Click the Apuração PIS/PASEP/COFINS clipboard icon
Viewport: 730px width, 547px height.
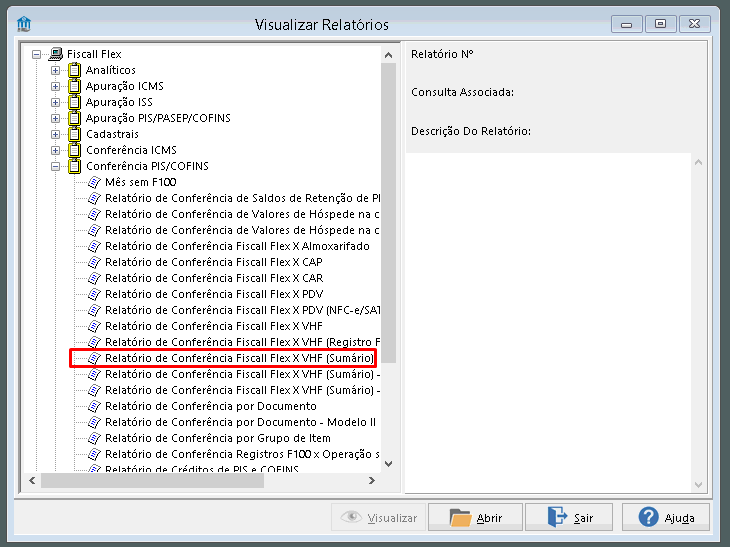click(74, 118)
